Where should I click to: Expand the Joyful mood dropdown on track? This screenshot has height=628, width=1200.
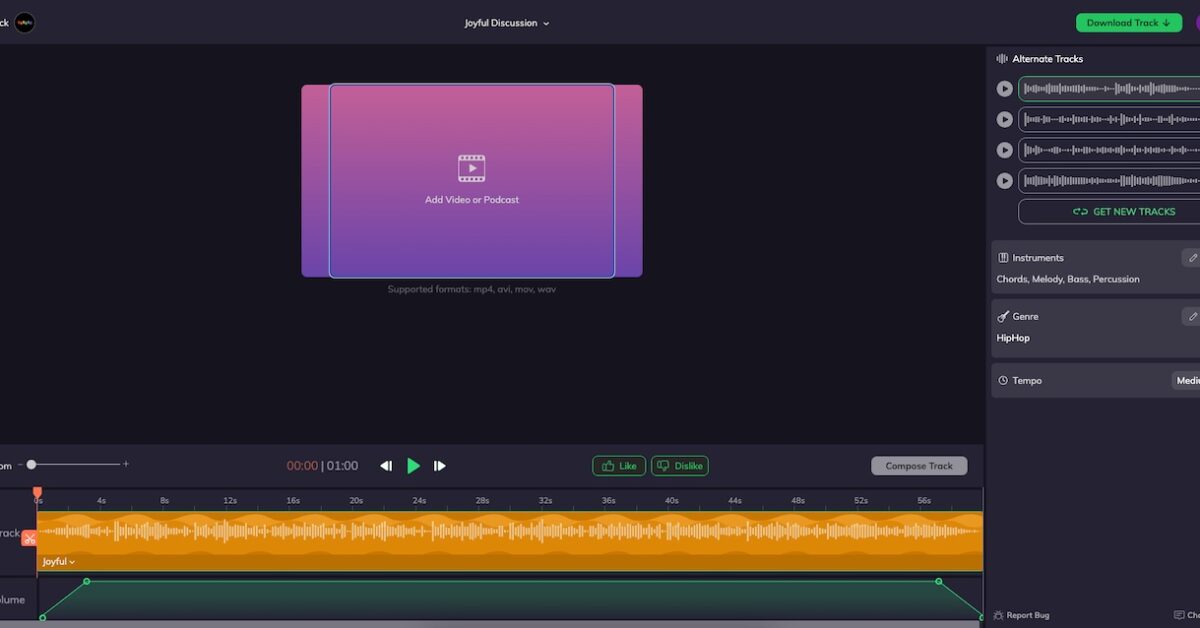[x=59, y=562]
